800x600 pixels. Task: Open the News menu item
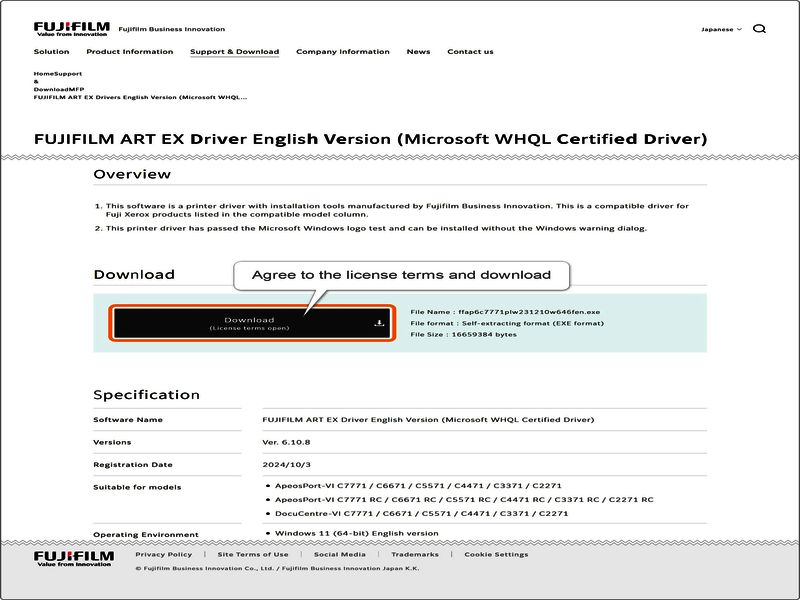[x=418, y=52]
